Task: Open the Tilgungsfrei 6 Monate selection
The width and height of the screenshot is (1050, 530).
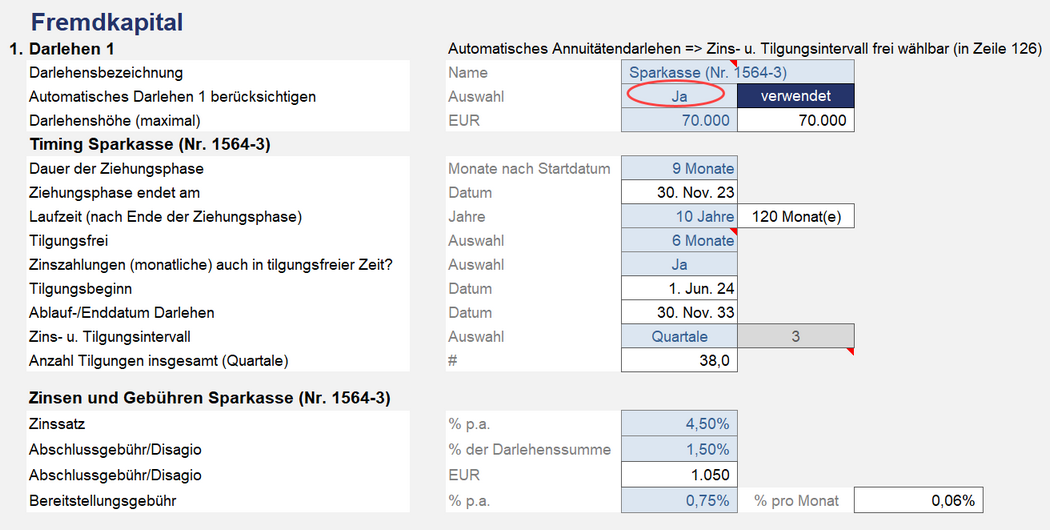Action: click(678, 241)
